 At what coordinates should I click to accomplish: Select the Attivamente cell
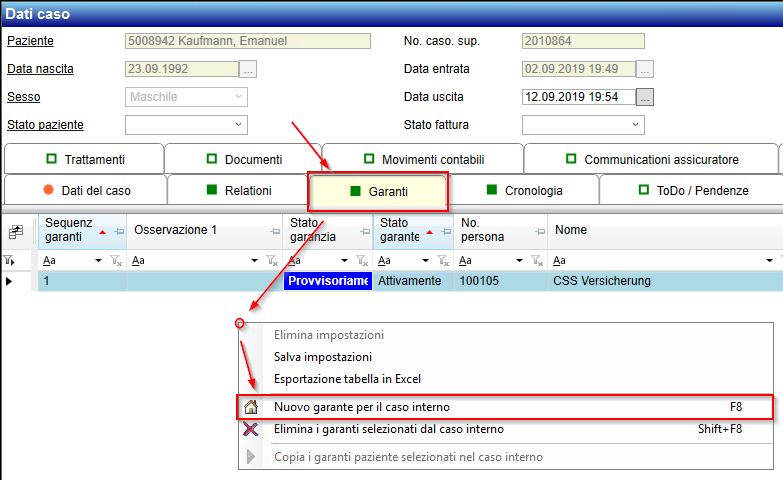click(413, 281)
